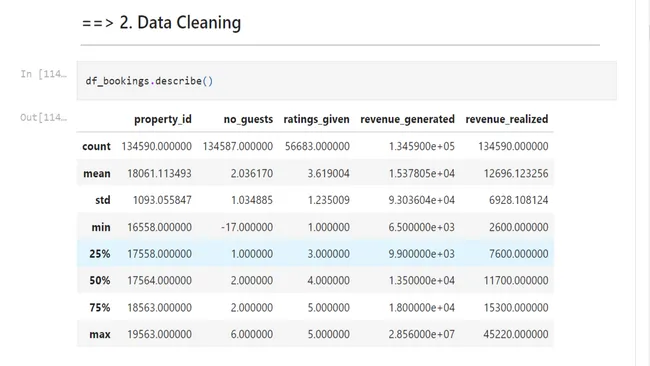Click the 16558.000000 min cell
The image size is (650, 366).
[x=159, y=227]
